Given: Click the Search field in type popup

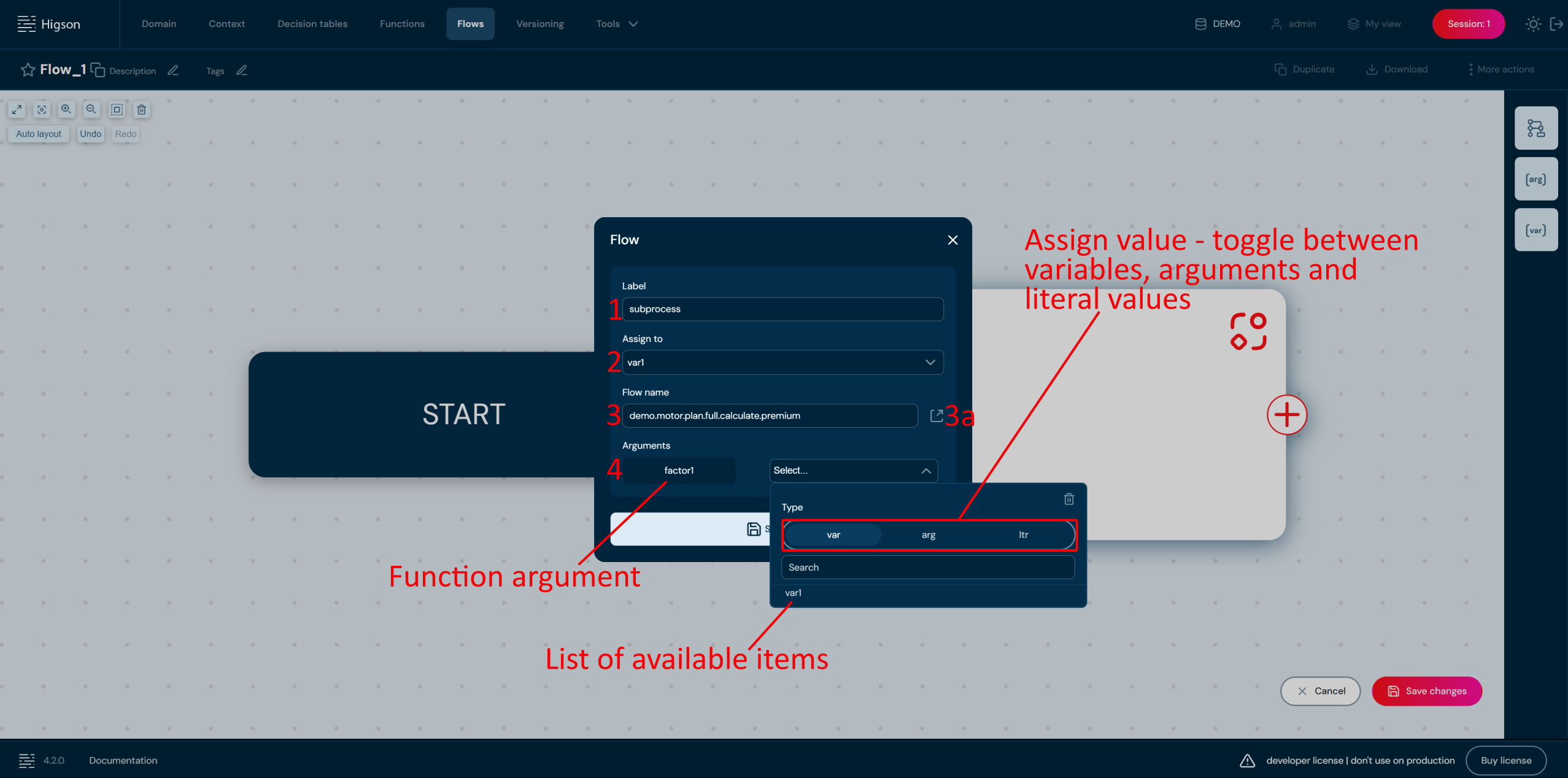Looking at the screenshot, I should [927, 567].
